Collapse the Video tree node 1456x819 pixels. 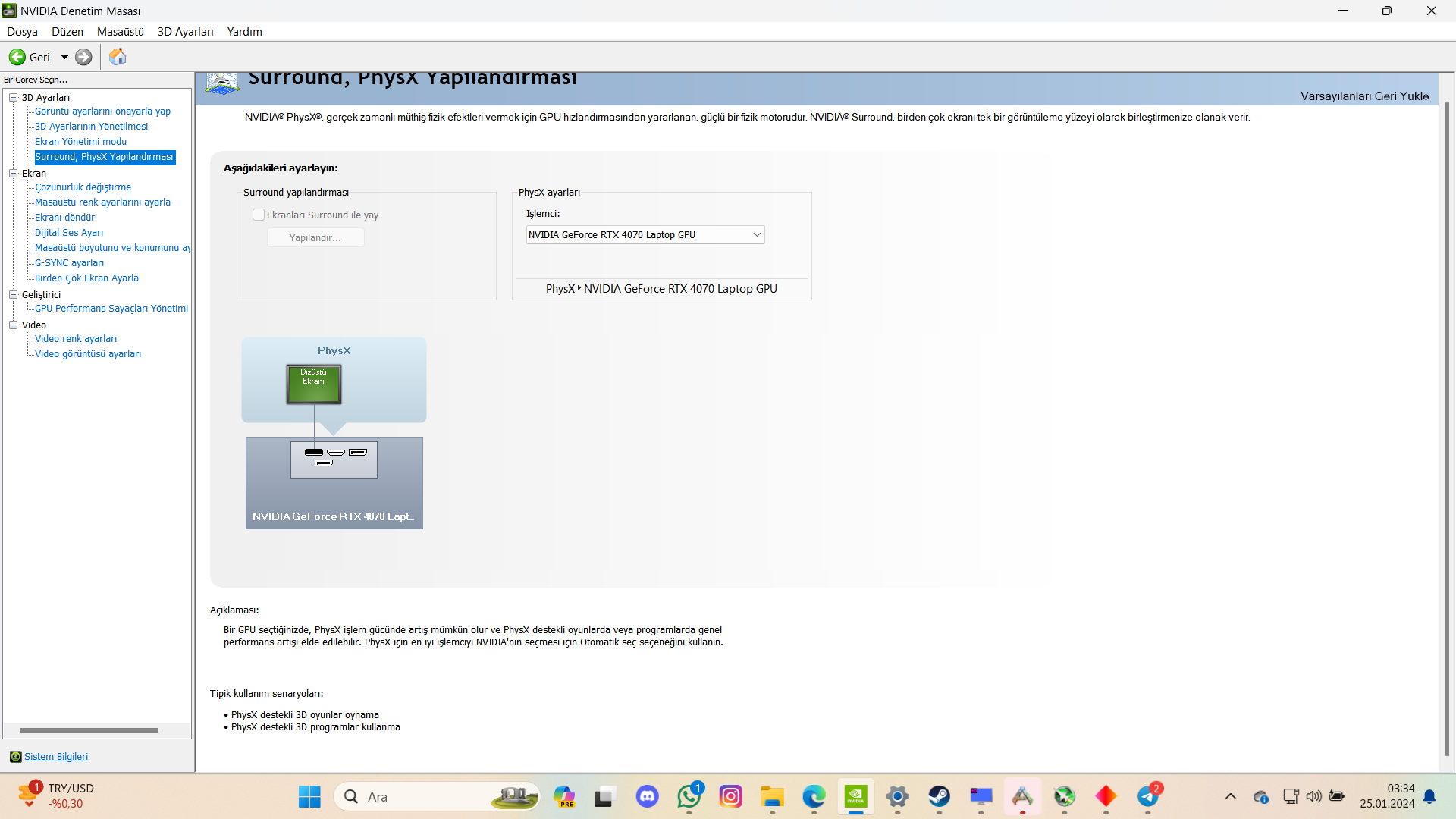point(13,325)
